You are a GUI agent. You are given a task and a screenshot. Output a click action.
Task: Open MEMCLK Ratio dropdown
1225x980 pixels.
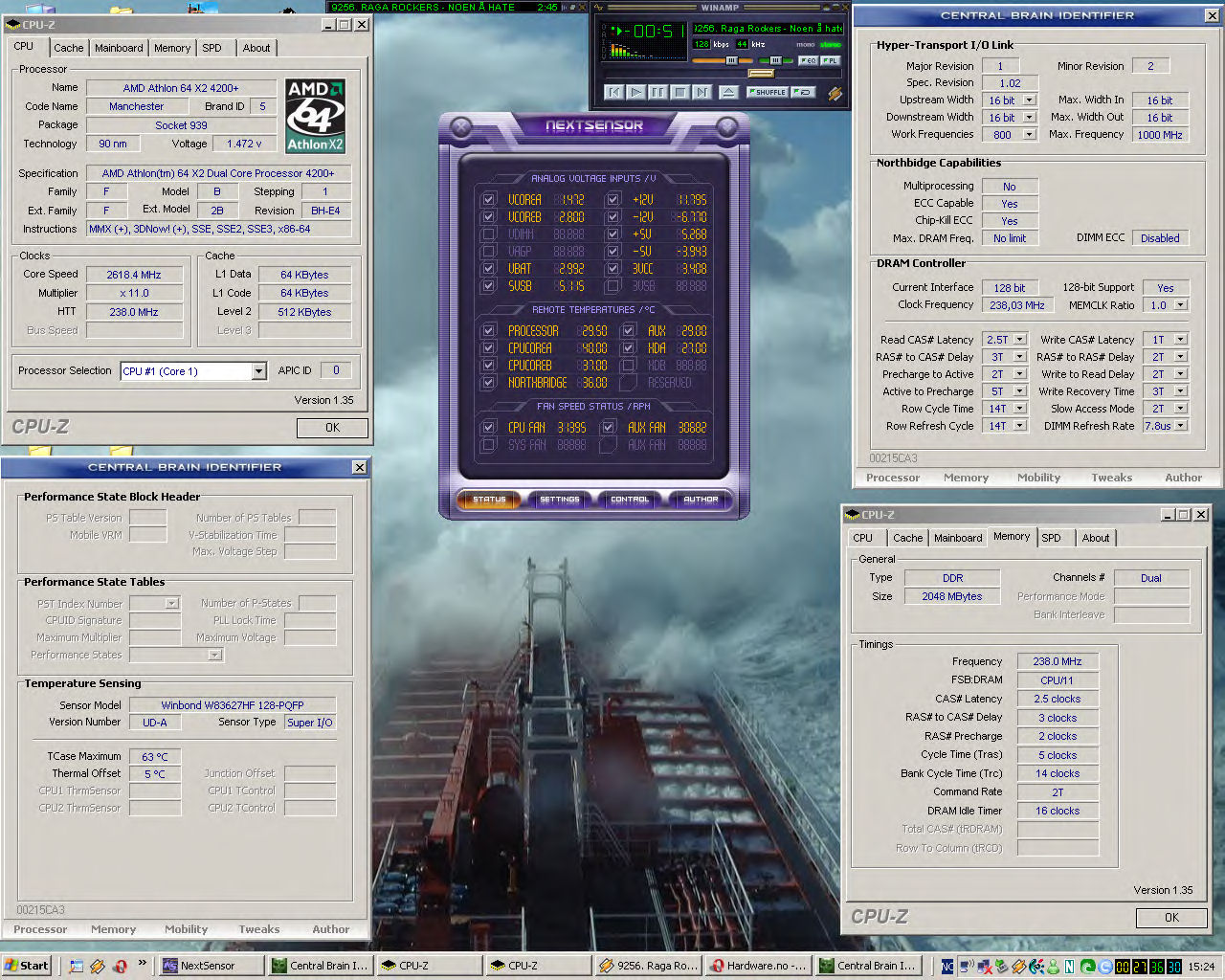[x=1181, y=305]
